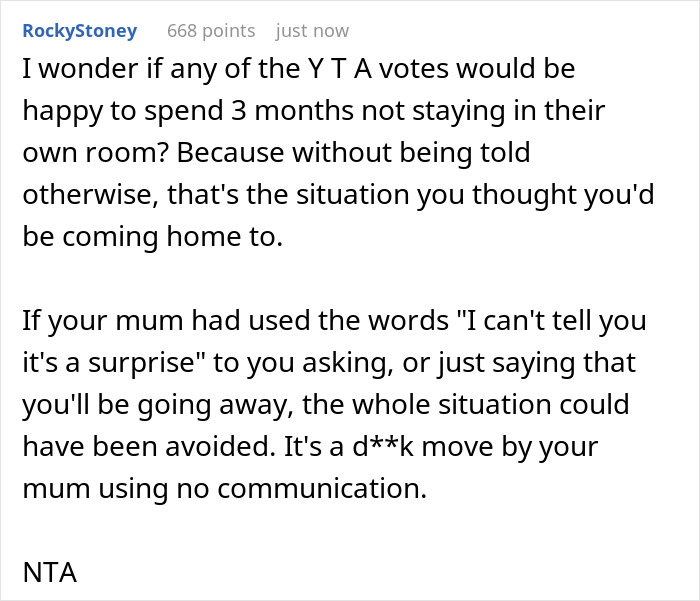700x601 pixels.
Task: Open the RockyStoney user profile link
Action: point(79,31)
